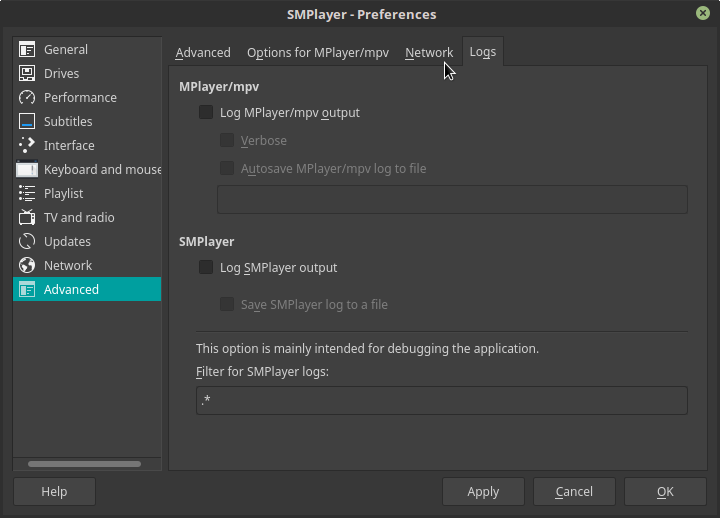Click the General category icon in sidebar
Viewport: 720px width, 518px height.
[x=27, y=50]
